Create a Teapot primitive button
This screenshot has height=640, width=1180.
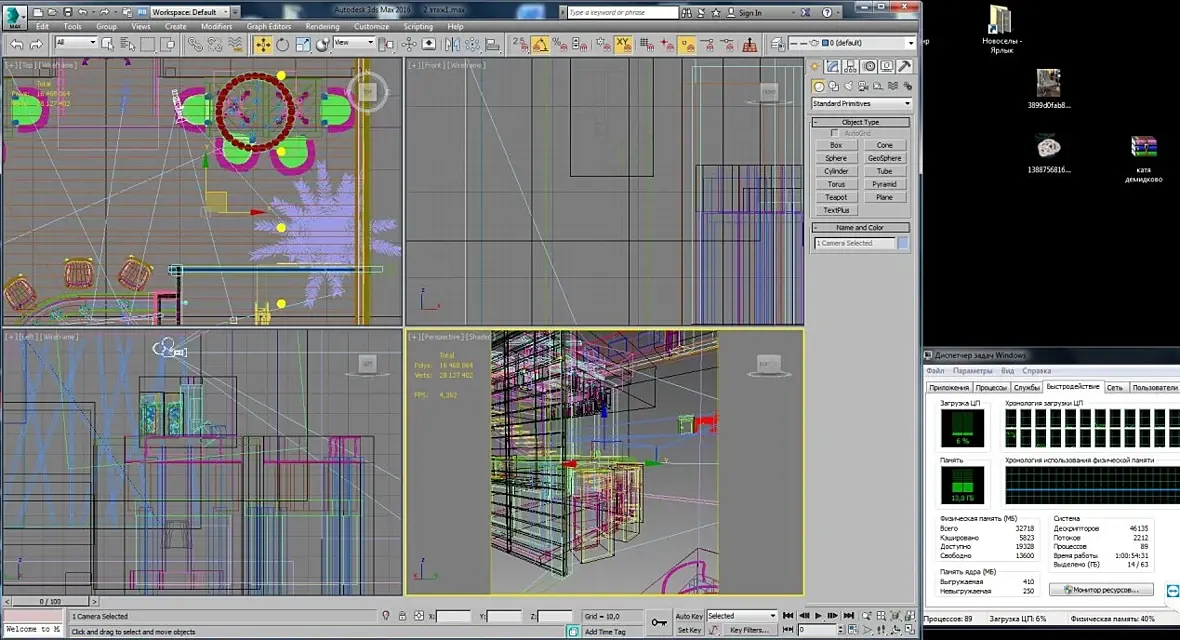[x=835, y=197]
